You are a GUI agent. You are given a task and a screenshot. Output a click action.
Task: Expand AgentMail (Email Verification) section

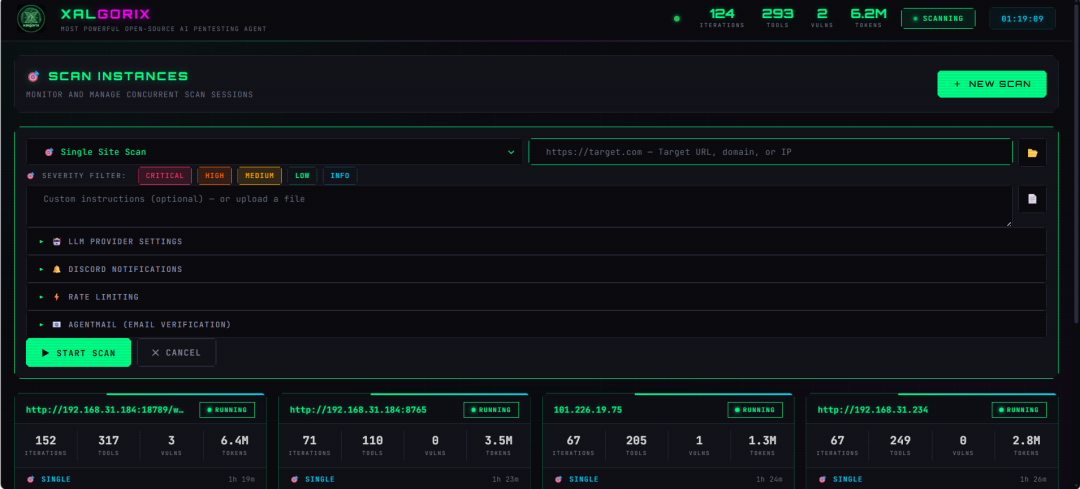coord(537,324)
